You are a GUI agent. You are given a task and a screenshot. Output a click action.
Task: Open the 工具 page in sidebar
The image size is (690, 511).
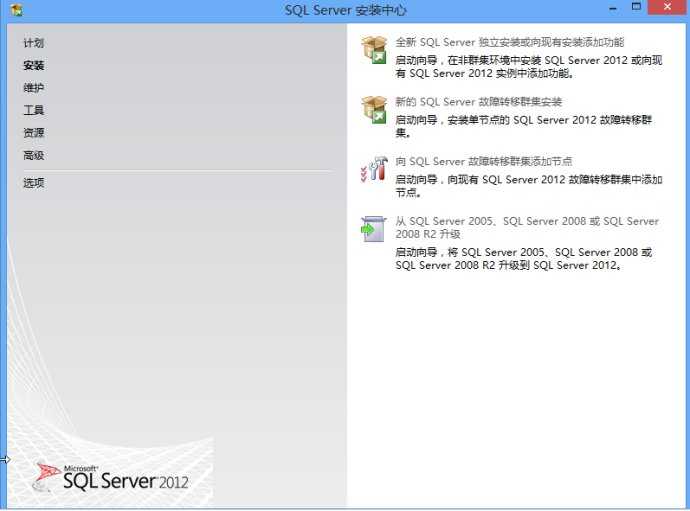pyautogui.click(x=33, y=110)
